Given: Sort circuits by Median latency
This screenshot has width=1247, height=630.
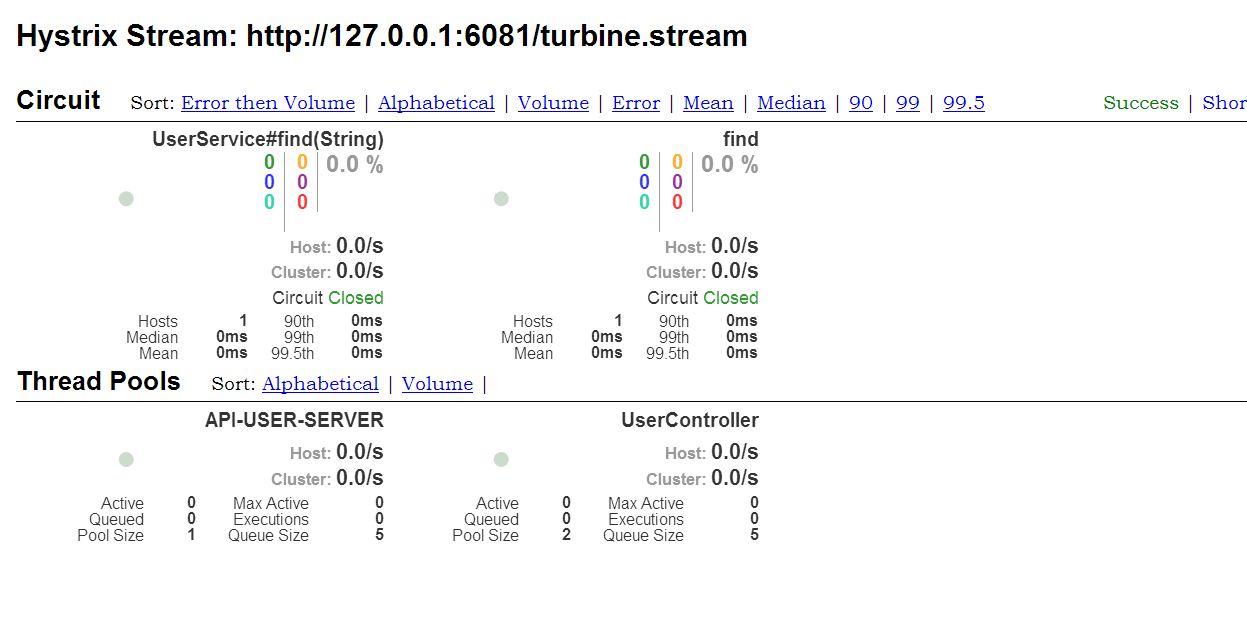Looking at the screenshot, I should [x=791, y=103].
